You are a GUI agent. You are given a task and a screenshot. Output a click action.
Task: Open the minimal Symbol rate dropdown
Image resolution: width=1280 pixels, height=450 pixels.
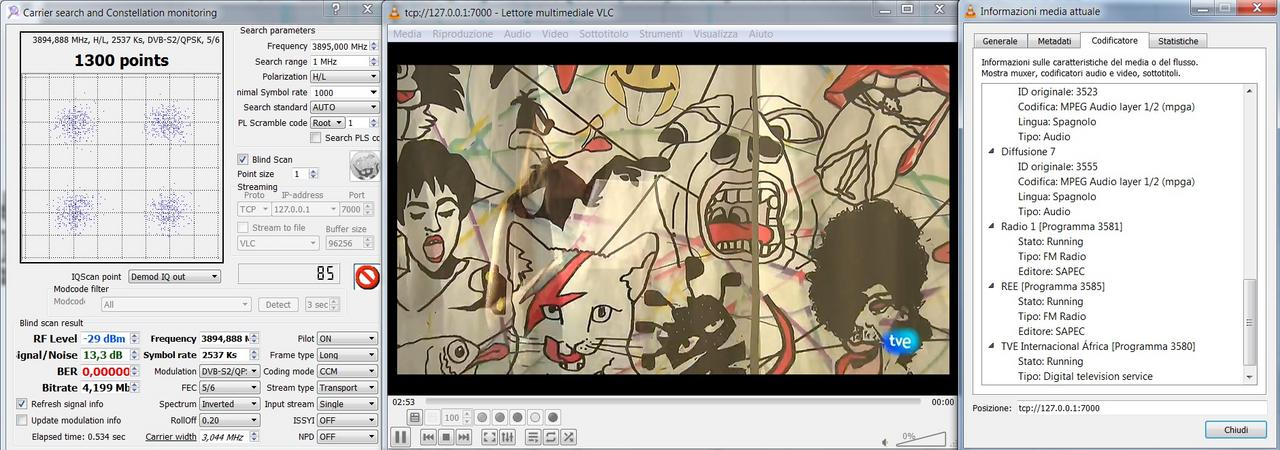coord(344,92)
